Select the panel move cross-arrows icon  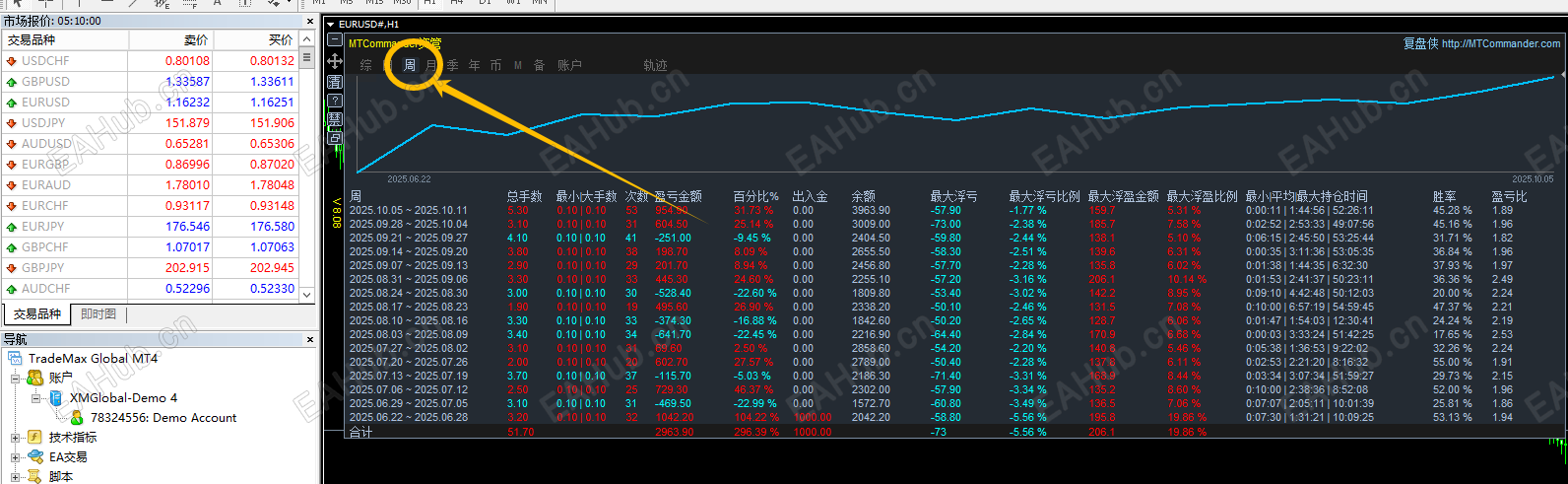coord(335,61)
